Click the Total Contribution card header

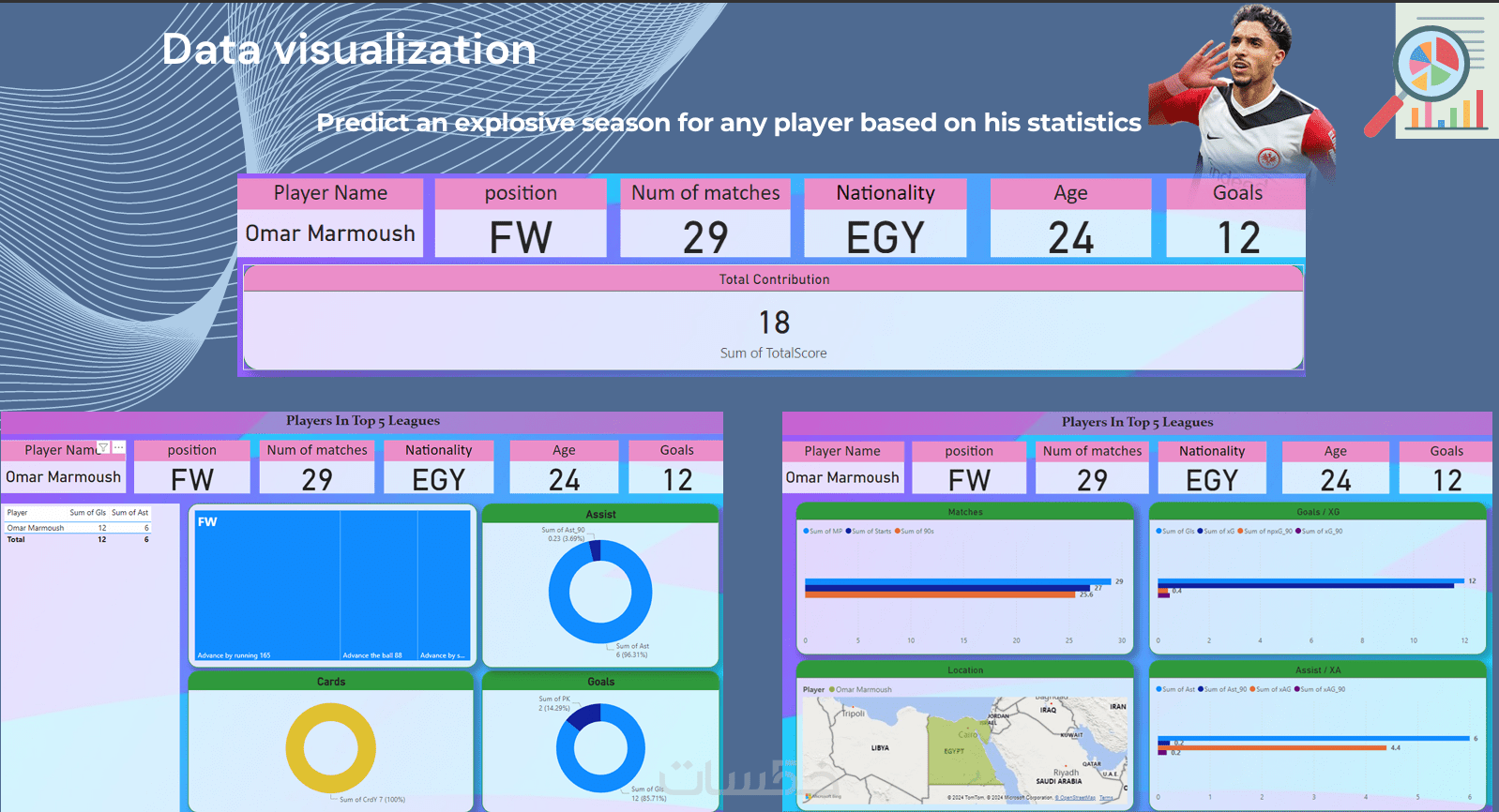pyautogui.click(x=774, y=279)
